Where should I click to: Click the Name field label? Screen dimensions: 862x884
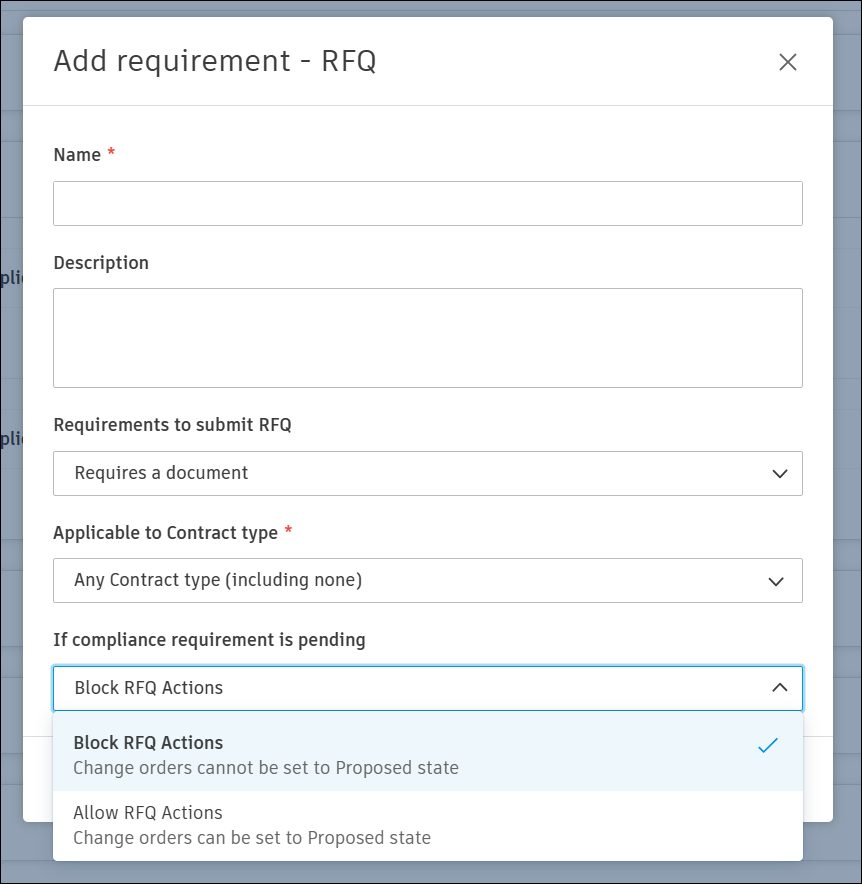77,155
